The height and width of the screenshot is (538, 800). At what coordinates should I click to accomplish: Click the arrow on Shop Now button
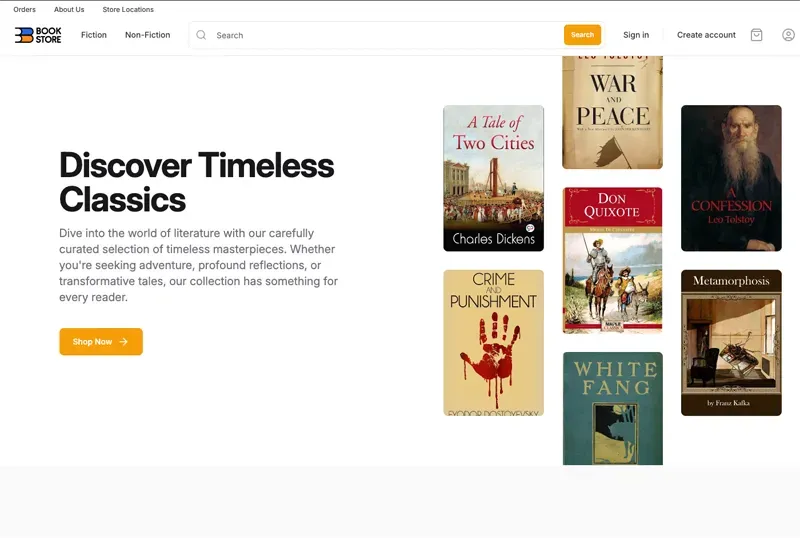coord(124,342)
